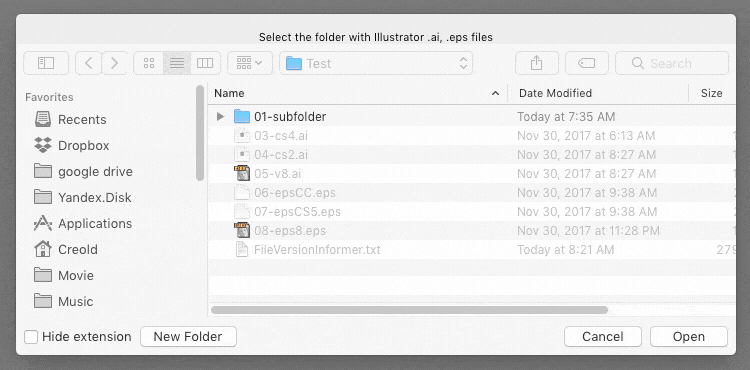750x370 pixels.
Task: Click the 08-eps8.eps file icon
Action: tap(242, 231)
